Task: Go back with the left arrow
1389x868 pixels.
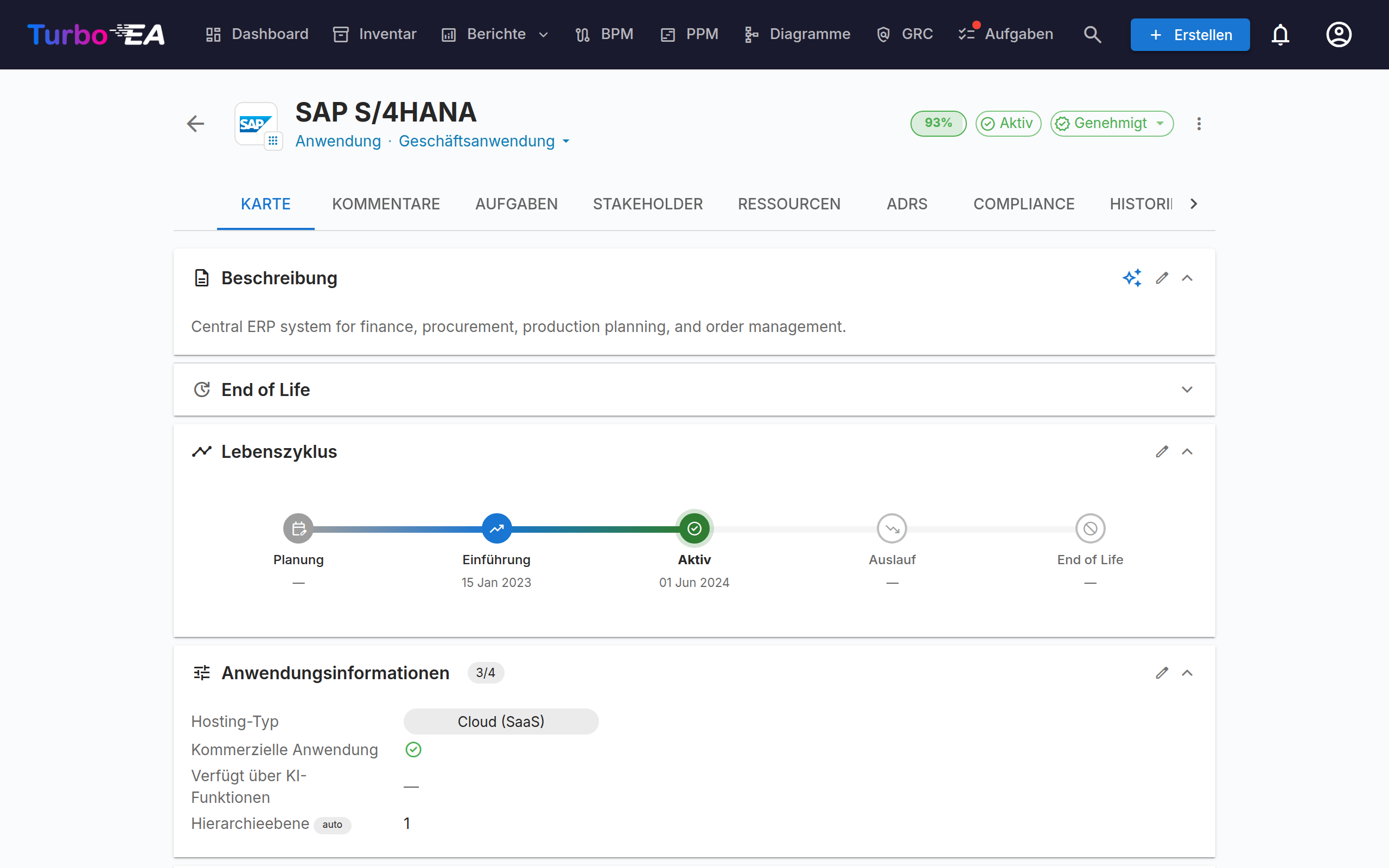Action: click(x=196, y=124)
